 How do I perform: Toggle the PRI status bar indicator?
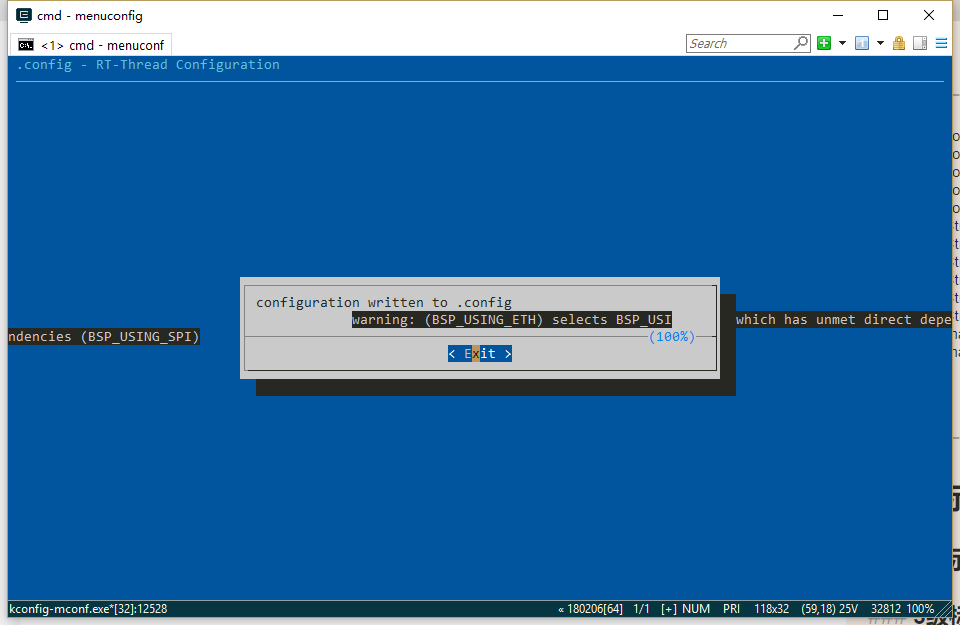731,608
